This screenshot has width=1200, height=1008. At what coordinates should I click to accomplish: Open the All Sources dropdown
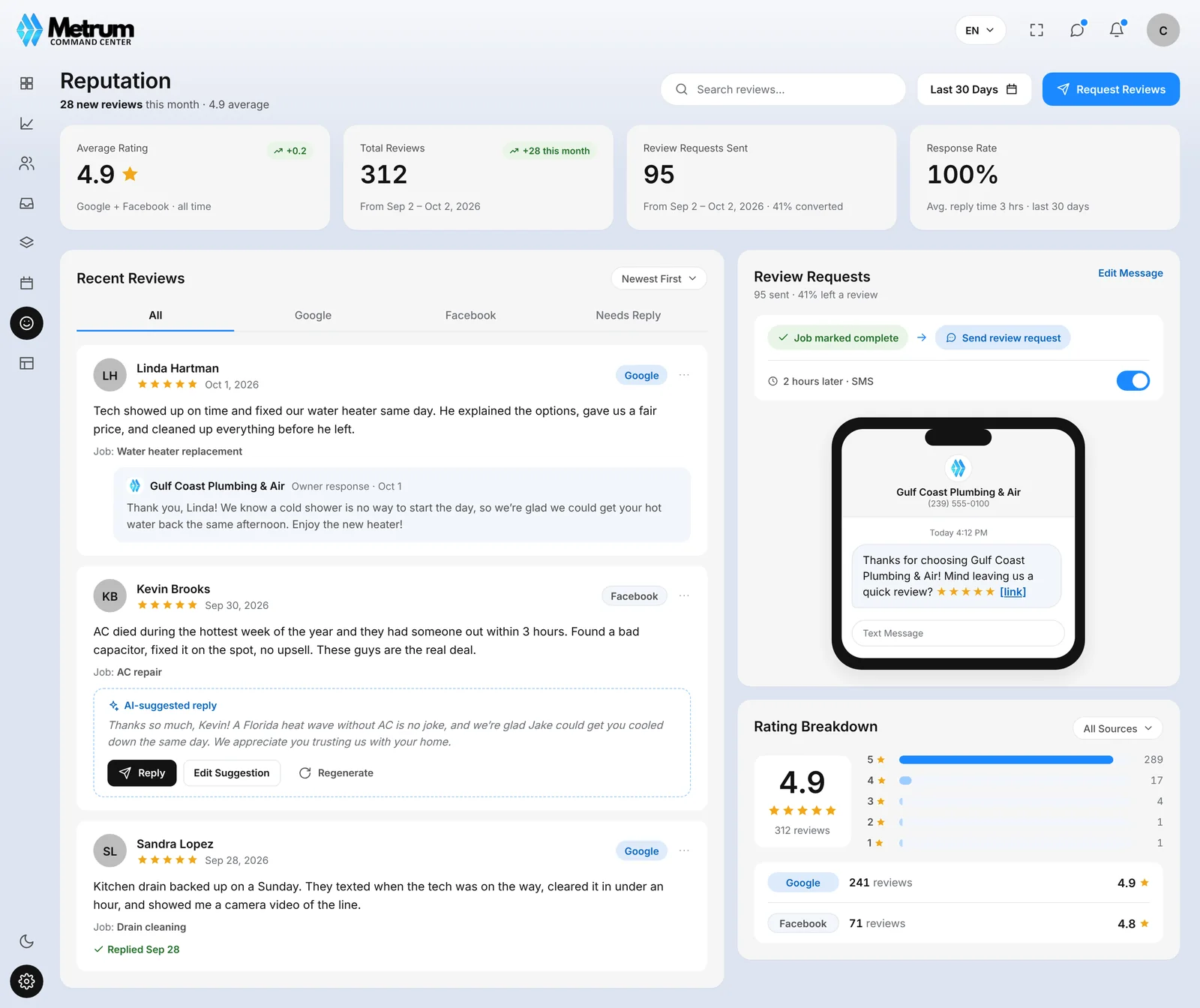pos(1117,728)
